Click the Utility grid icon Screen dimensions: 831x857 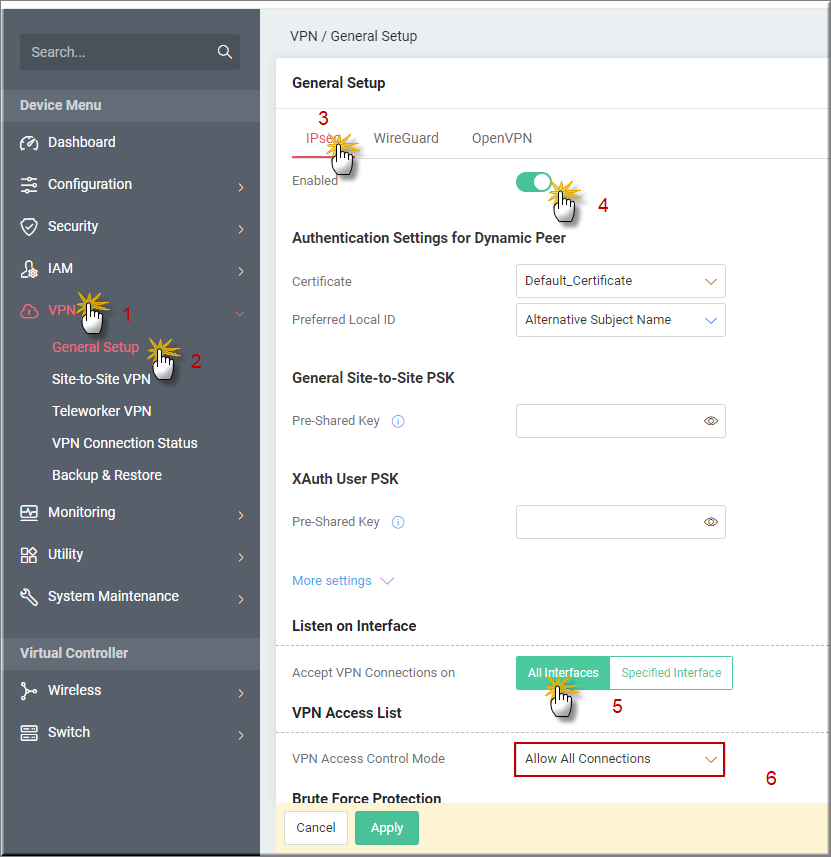point(29,555)
